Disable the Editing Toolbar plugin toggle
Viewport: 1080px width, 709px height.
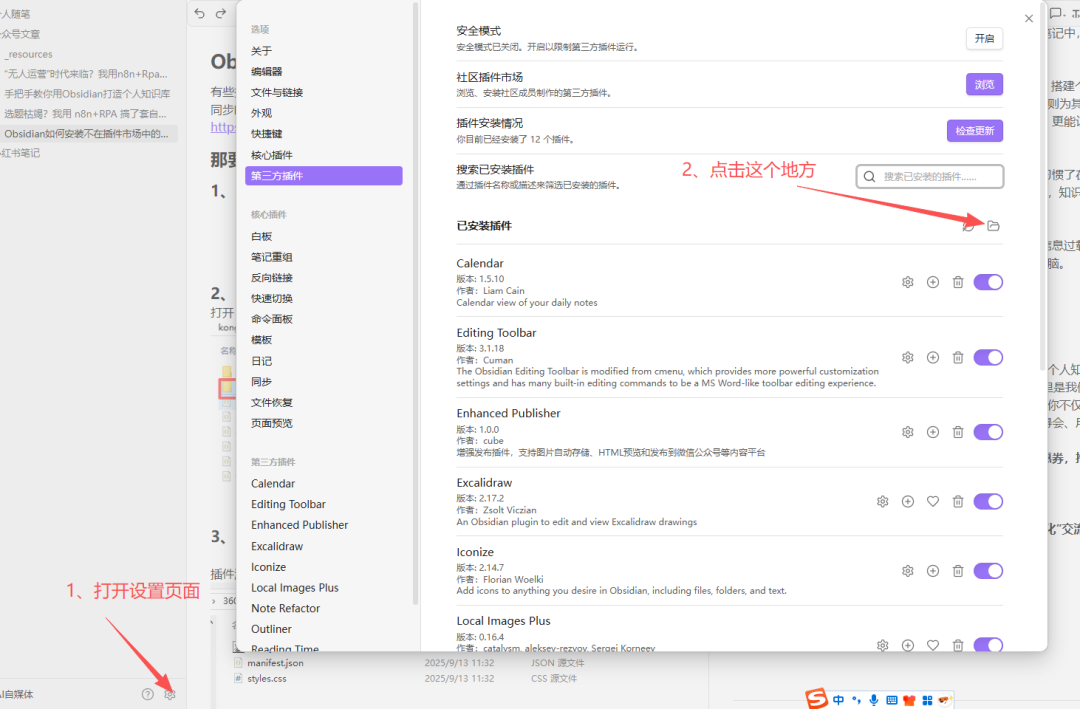[x=988, y=358]
